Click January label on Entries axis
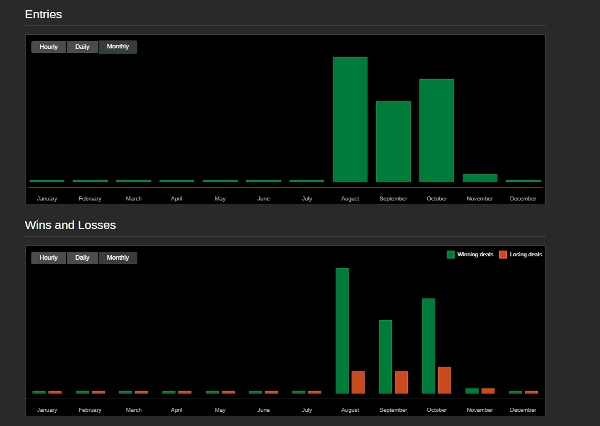600x426 pixels. pos(47,199)
